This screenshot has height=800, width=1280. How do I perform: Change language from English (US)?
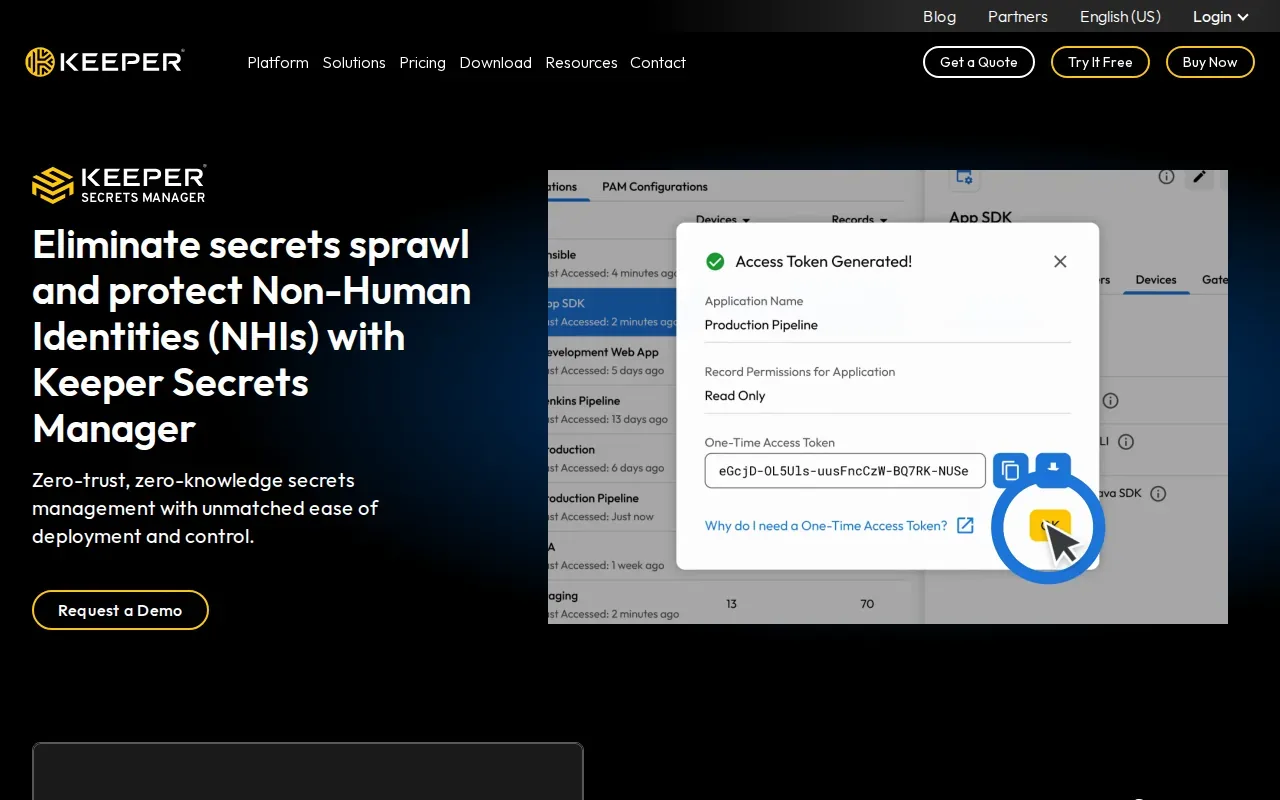pos(1120,16)
